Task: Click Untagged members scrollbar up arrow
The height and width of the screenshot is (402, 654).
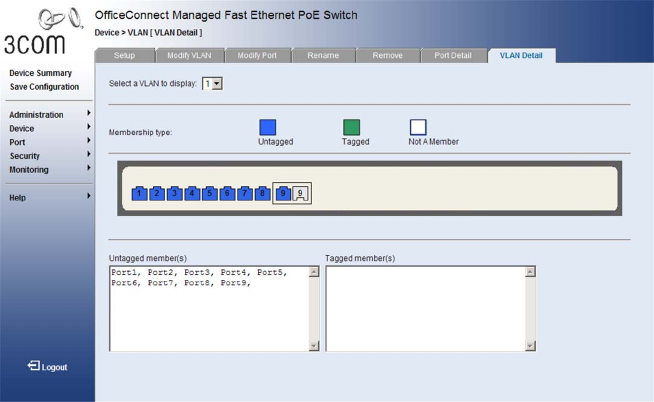Action: [x=314, y=272]
